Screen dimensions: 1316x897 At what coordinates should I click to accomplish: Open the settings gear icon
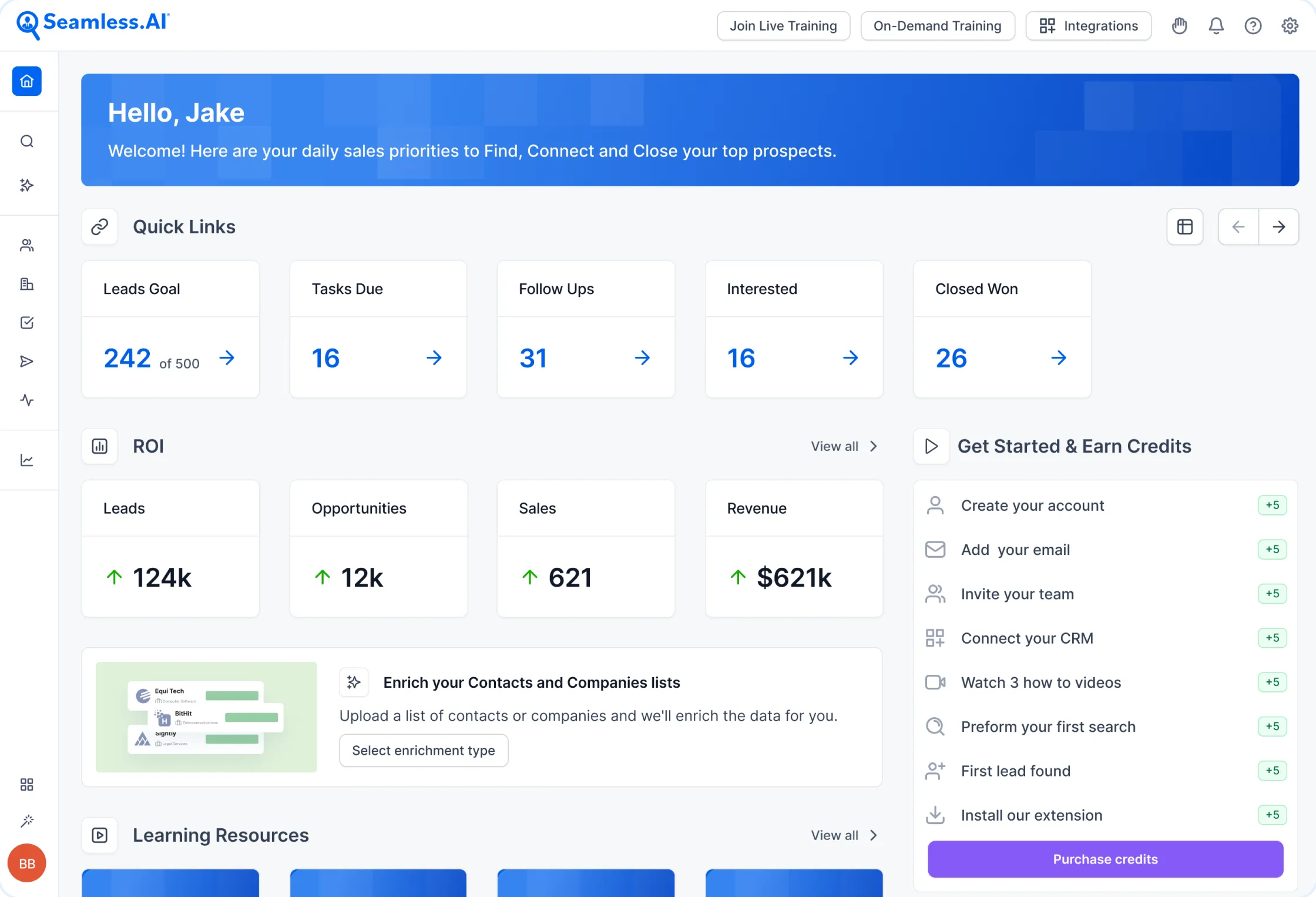[1290, 25]
